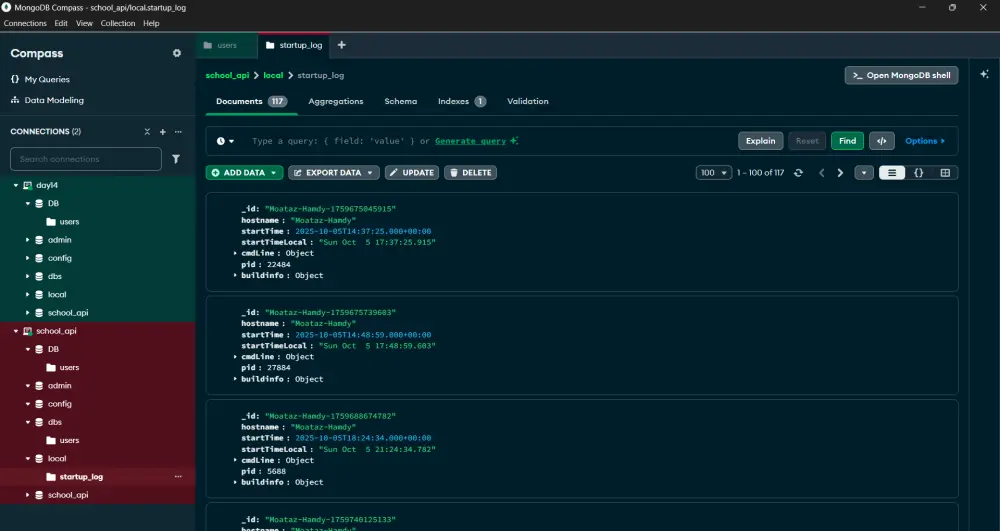Viewport: 1000px width, 531px height.
Task: Collapse all connections icon
Action: pyautogui.click(x=147, y=131)
